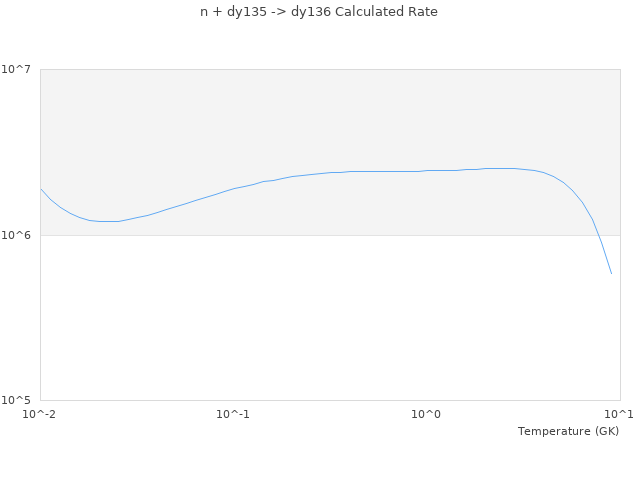
Task: Click the 10^1 x-axis tick label
Action: click(619, 414)
